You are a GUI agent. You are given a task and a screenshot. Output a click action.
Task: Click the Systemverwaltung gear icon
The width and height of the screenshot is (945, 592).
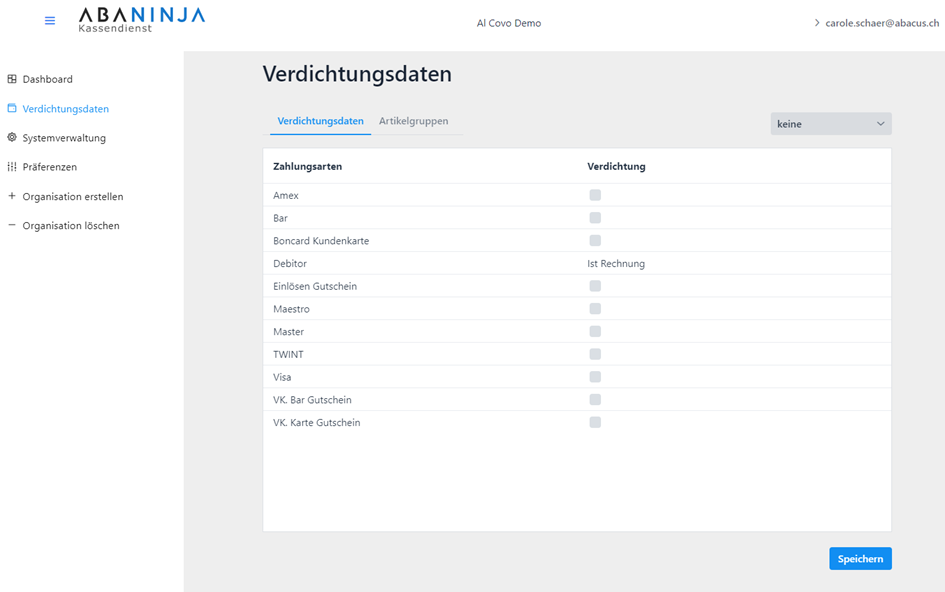click(x=12, y=138)
